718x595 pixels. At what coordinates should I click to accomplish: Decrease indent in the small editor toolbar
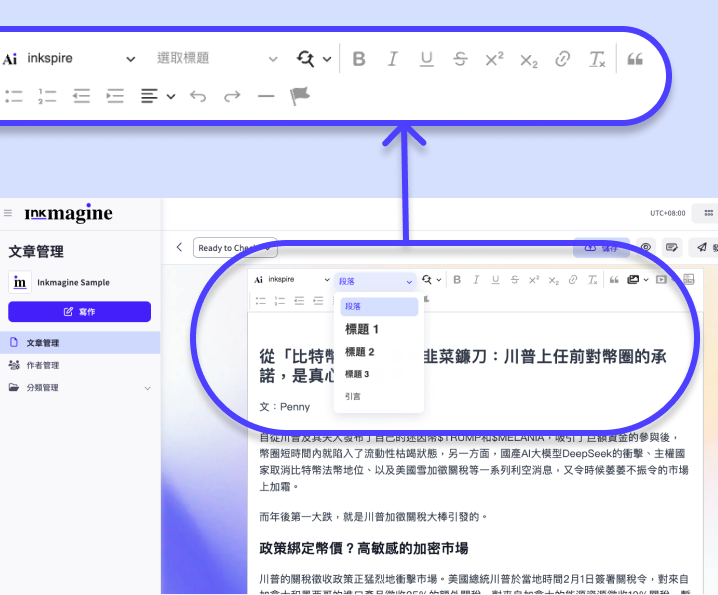tap(299, 301)
